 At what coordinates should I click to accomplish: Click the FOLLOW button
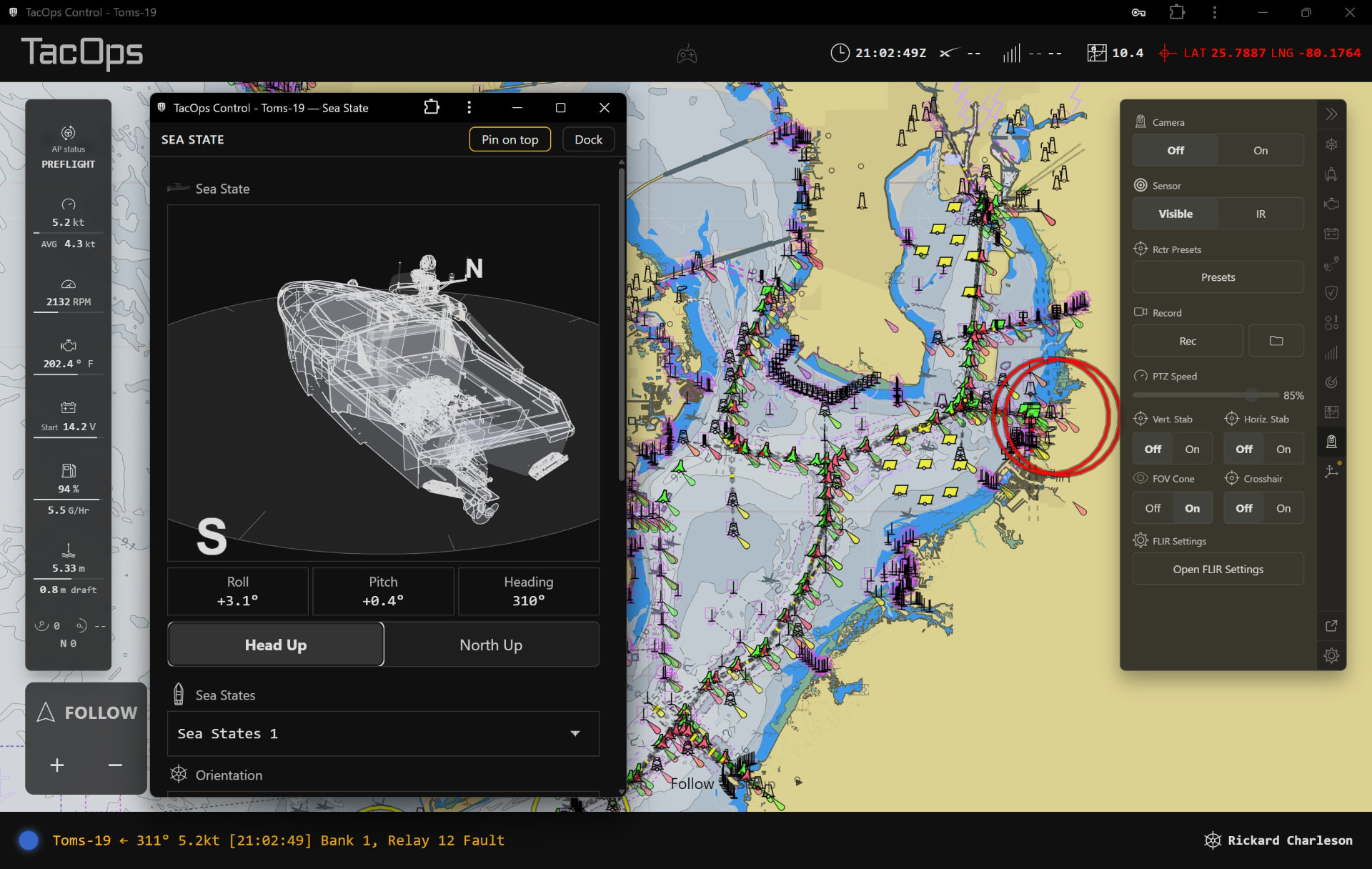[x=86, y=712]
